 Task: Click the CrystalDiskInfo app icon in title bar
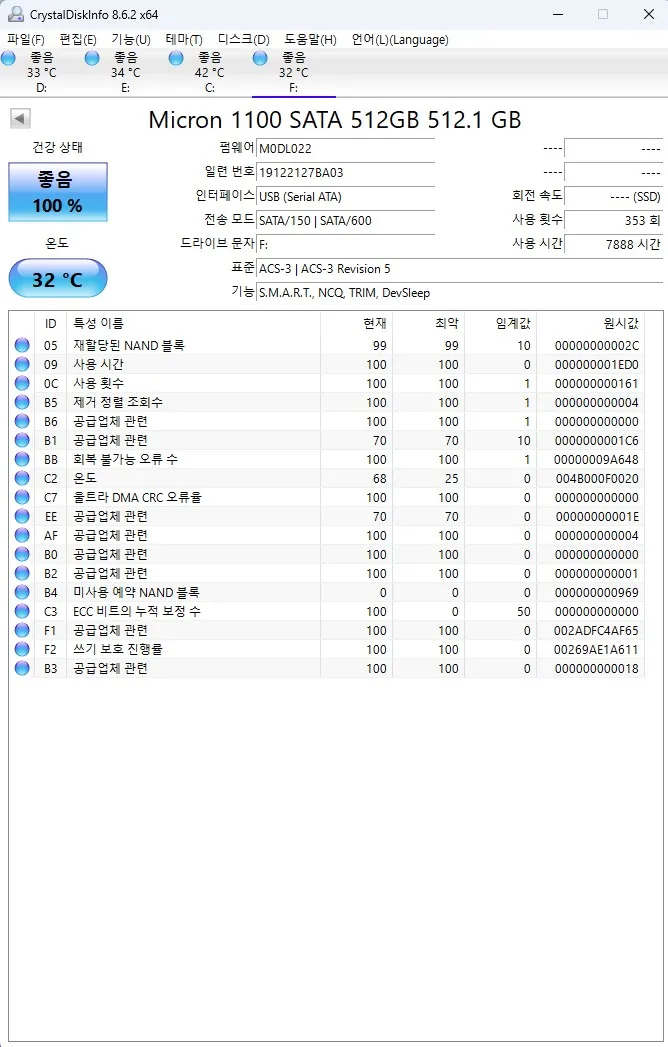click(15, 14)
